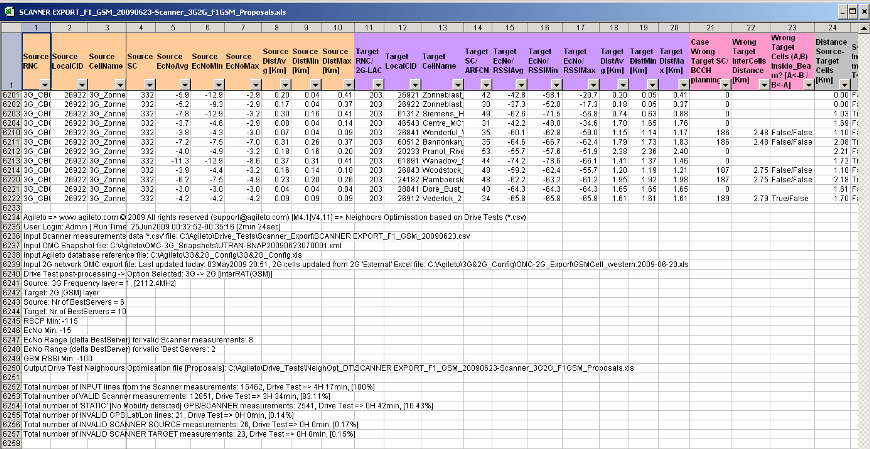Open Case Wrong Target SC/BCCH planning filter
Screen dimensions: 870x449
coord(724,85)
